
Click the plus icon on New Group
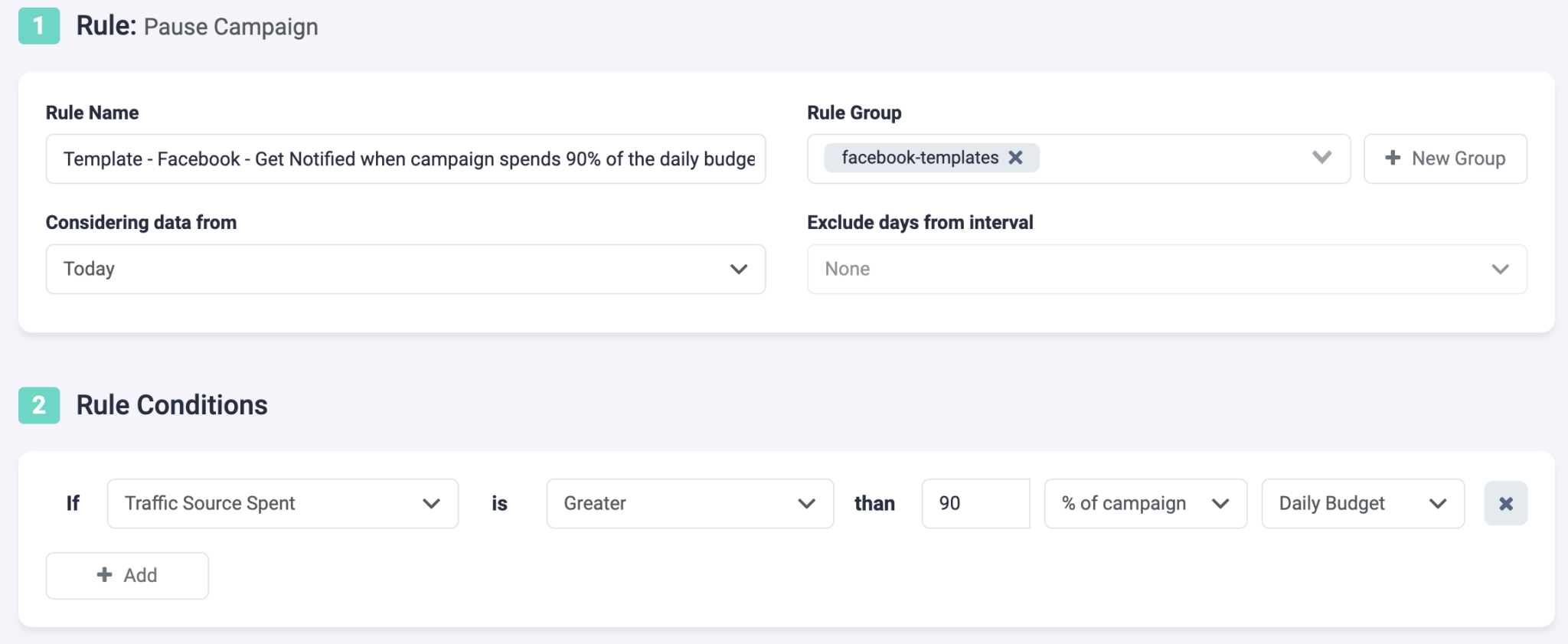[x=1391, y=158]
